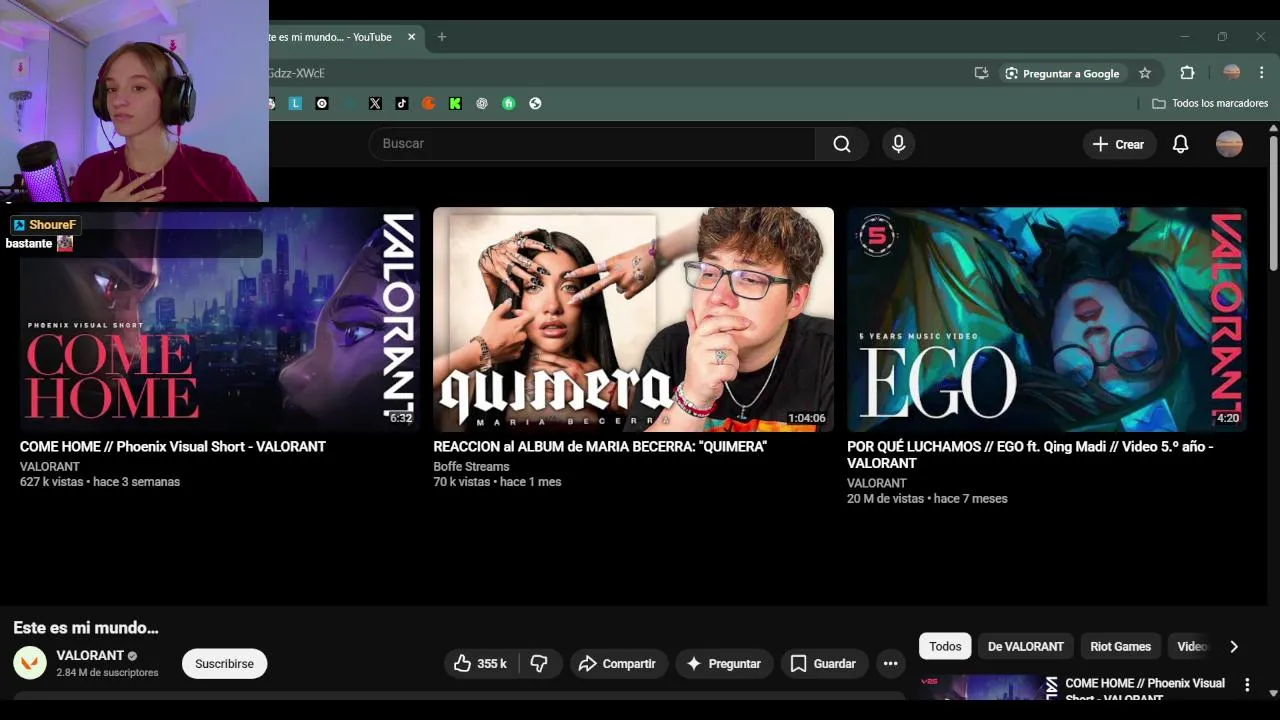The image size is (1280, 720).
Task: Click Suscribirse button
Action: 224,664
